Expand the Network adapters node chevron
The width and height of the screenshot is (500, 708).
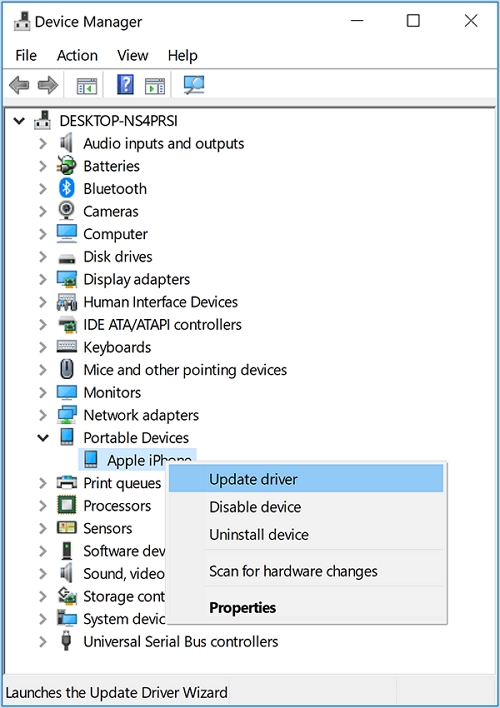click(x=43, y=415)
